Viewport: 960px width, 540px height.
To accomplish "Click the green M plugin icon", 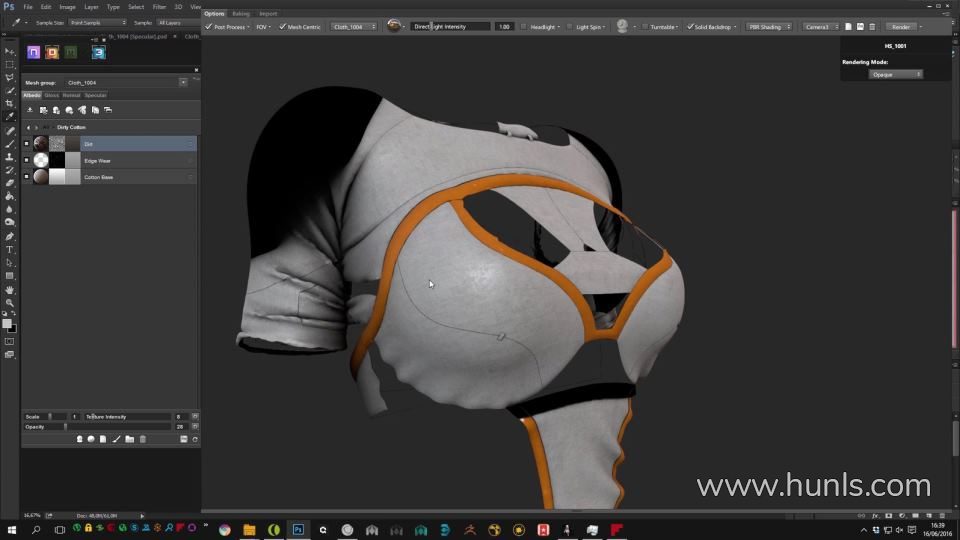I will click(71, 53).
